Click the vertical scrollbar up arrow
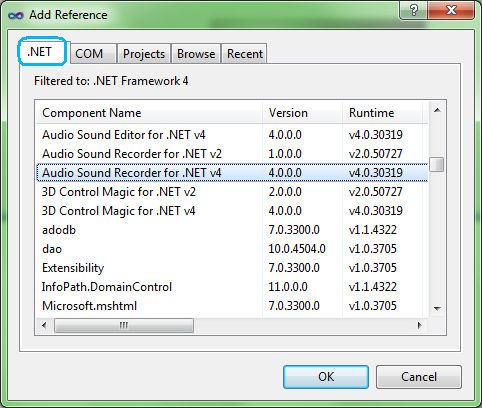This screenshot has height=408, width=482. pos(437,110)
